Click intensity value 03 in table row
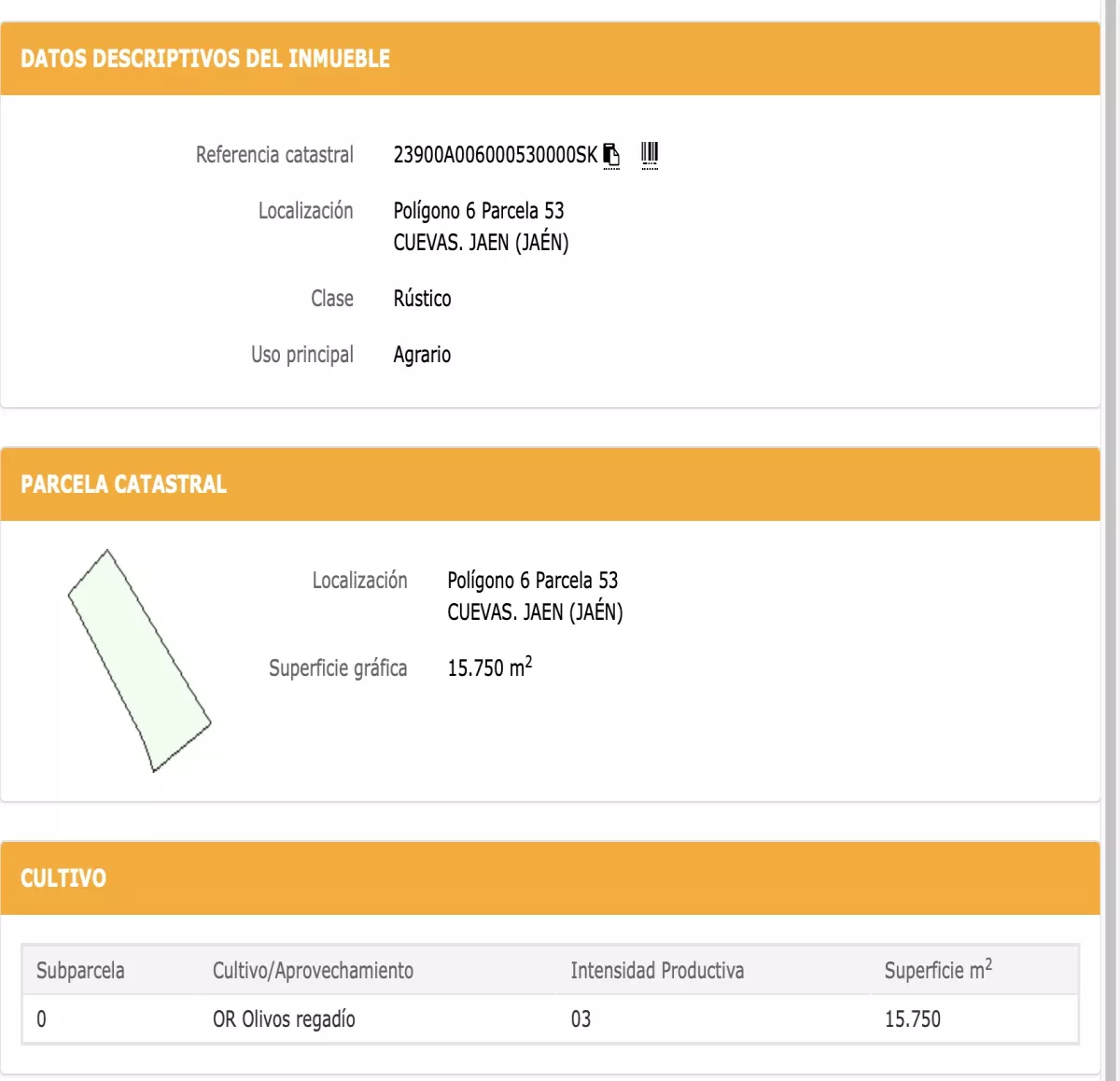This screenshot has height=1081, width=1120. click(x=581, y=1019)
